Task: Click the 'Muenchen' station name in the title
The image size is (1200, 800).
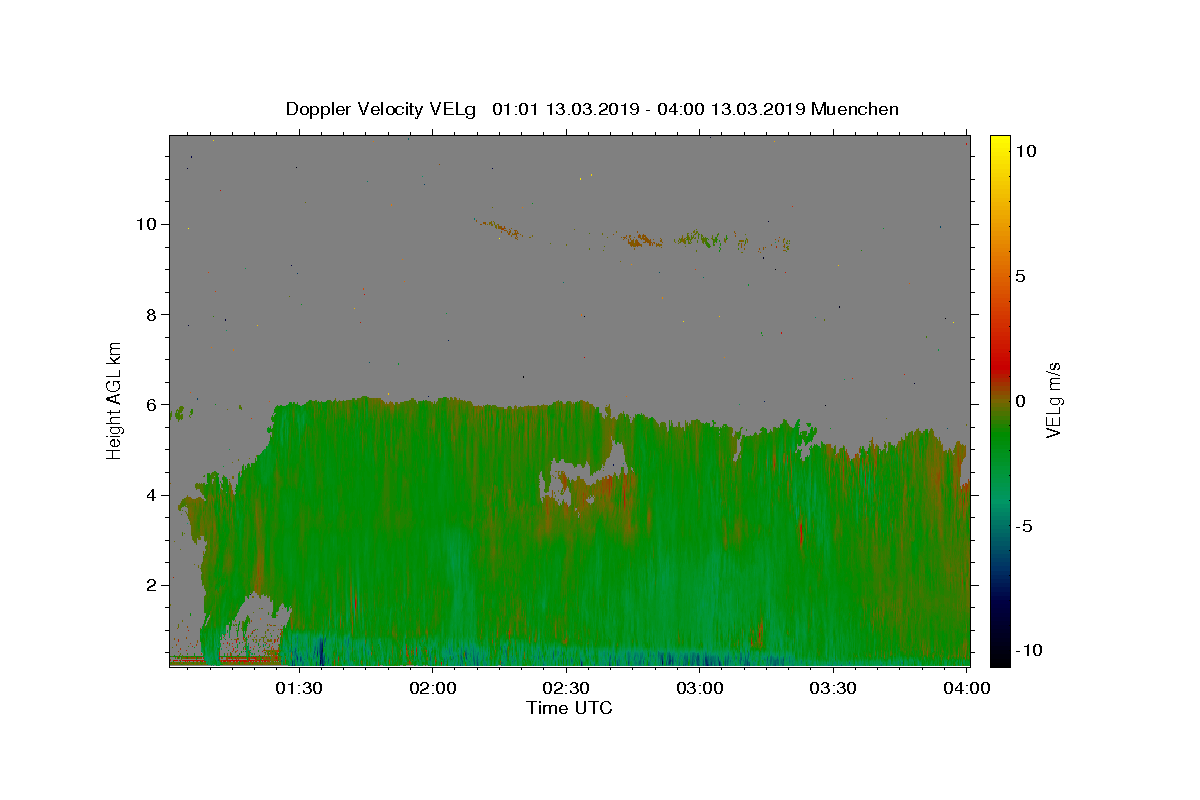Action: pos(855,109)
